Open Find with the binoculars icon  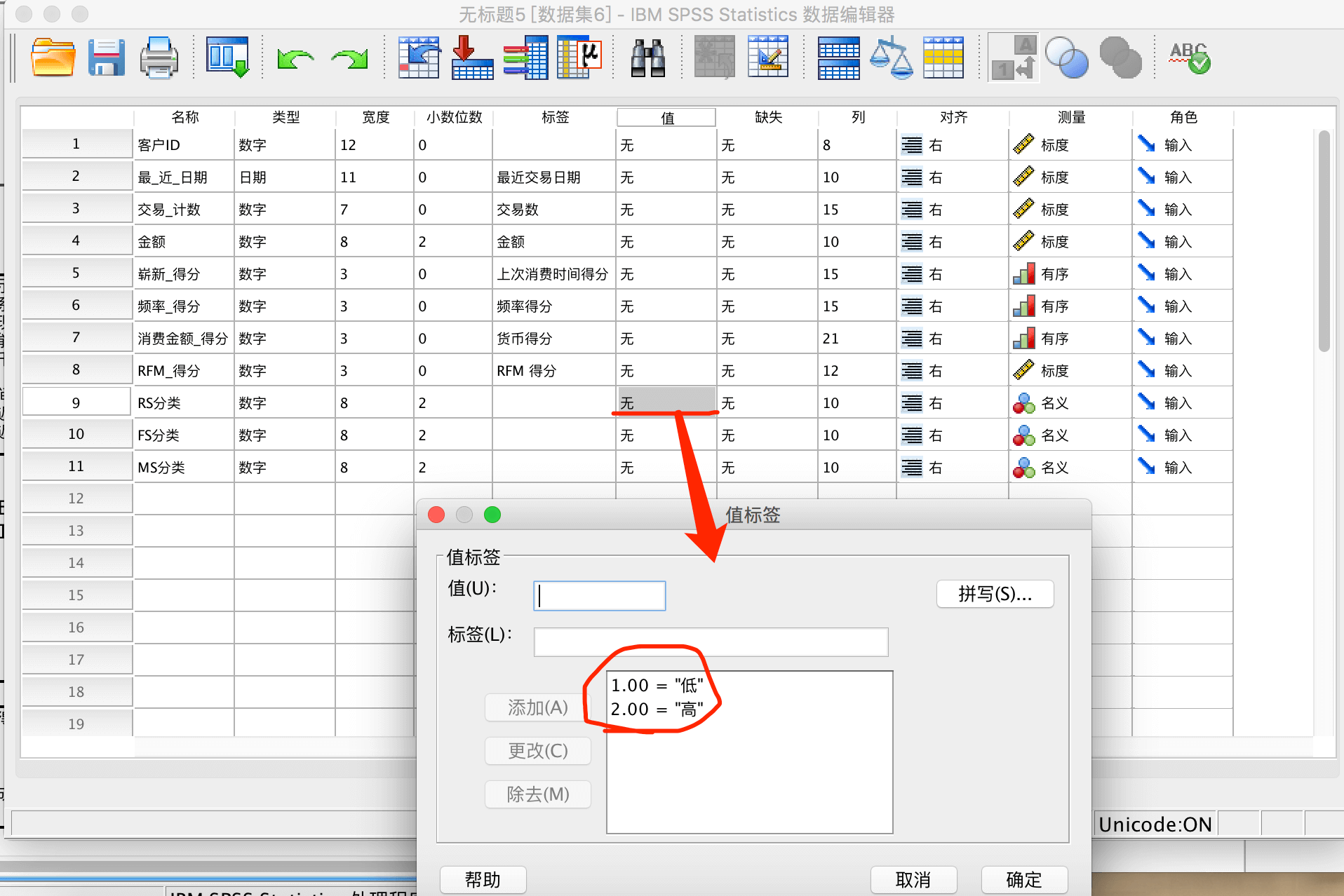[x=647, y=57]
